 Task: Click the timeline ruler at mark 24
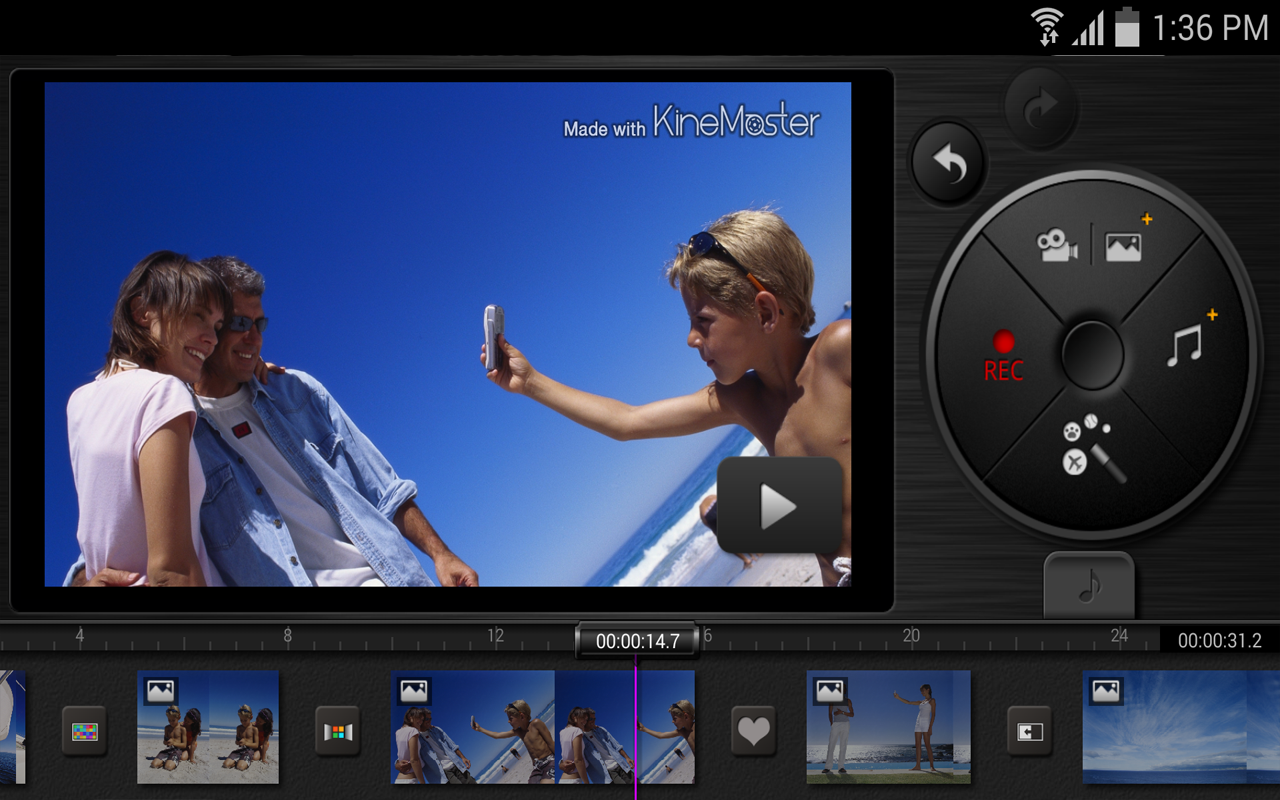[1119, 635]
